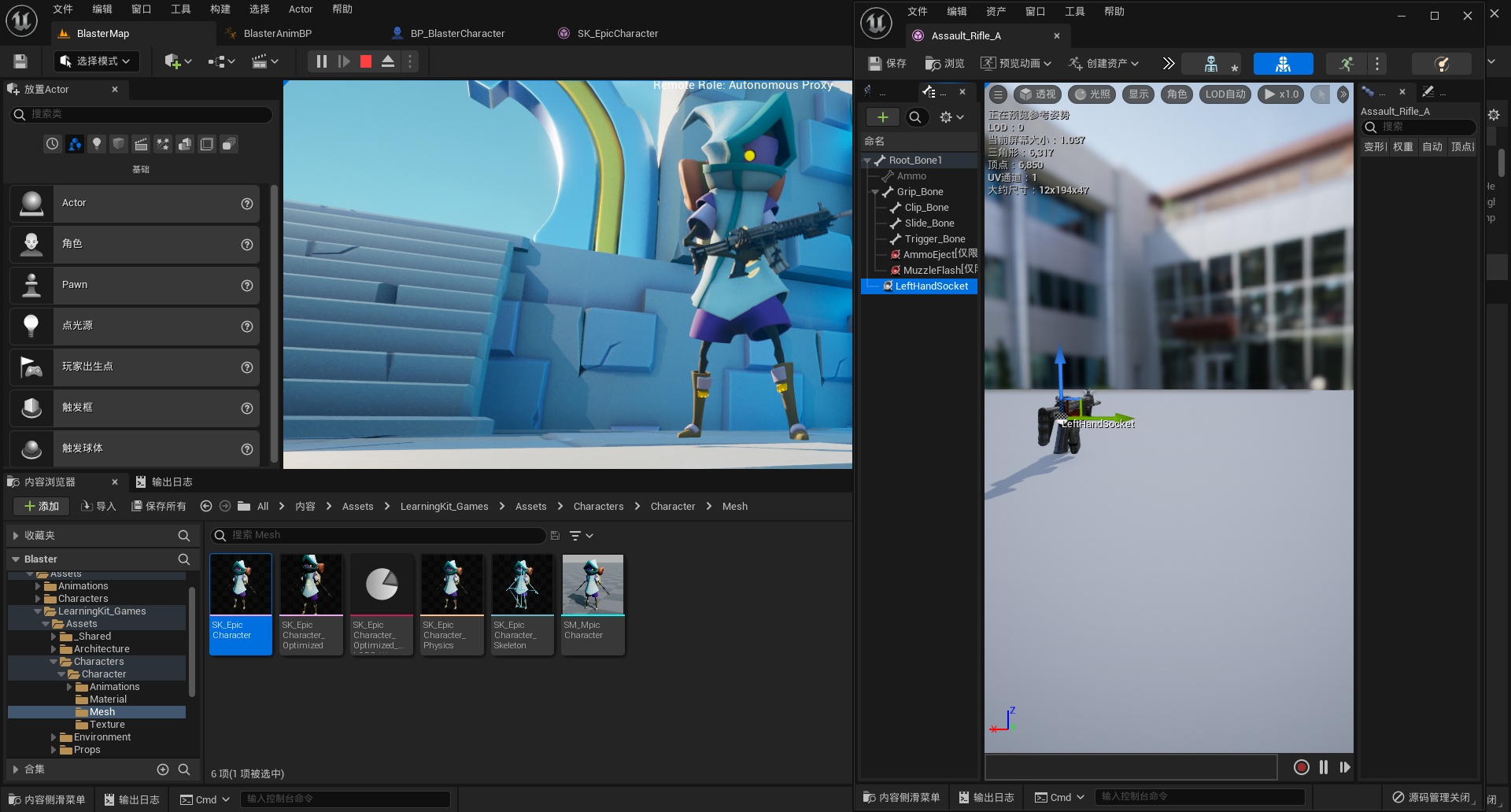Toggle LOD自动 level of detail mode

click(x=1225, y=94)
